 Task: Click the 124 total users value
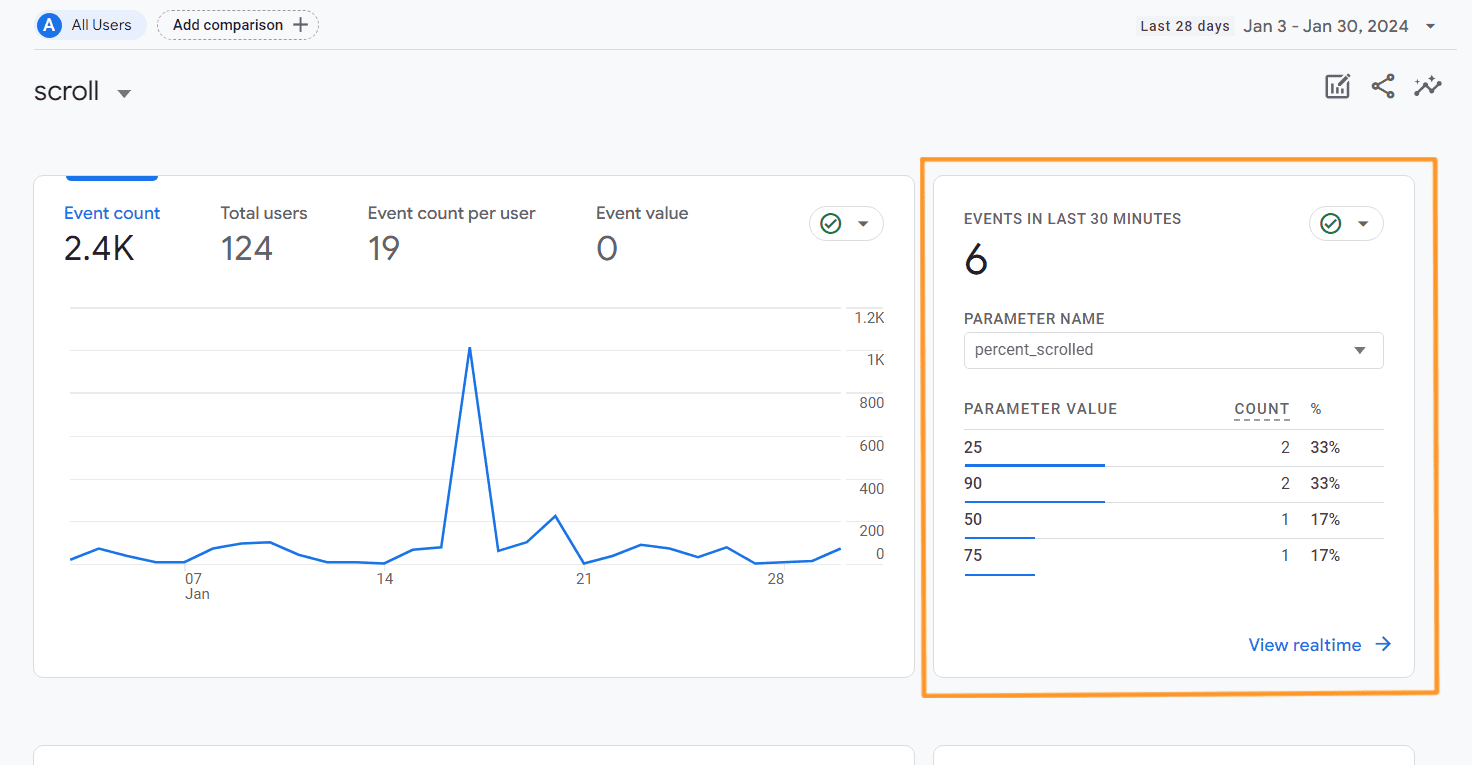pos(247,249)
